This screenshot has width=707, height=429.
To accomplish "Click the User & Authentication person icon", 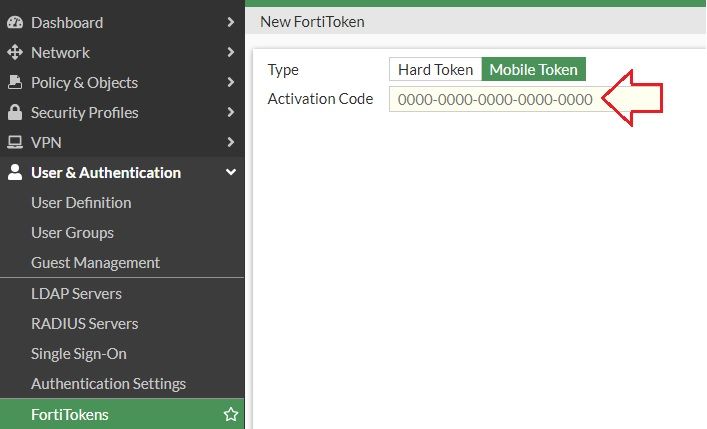I will [15, 172].
